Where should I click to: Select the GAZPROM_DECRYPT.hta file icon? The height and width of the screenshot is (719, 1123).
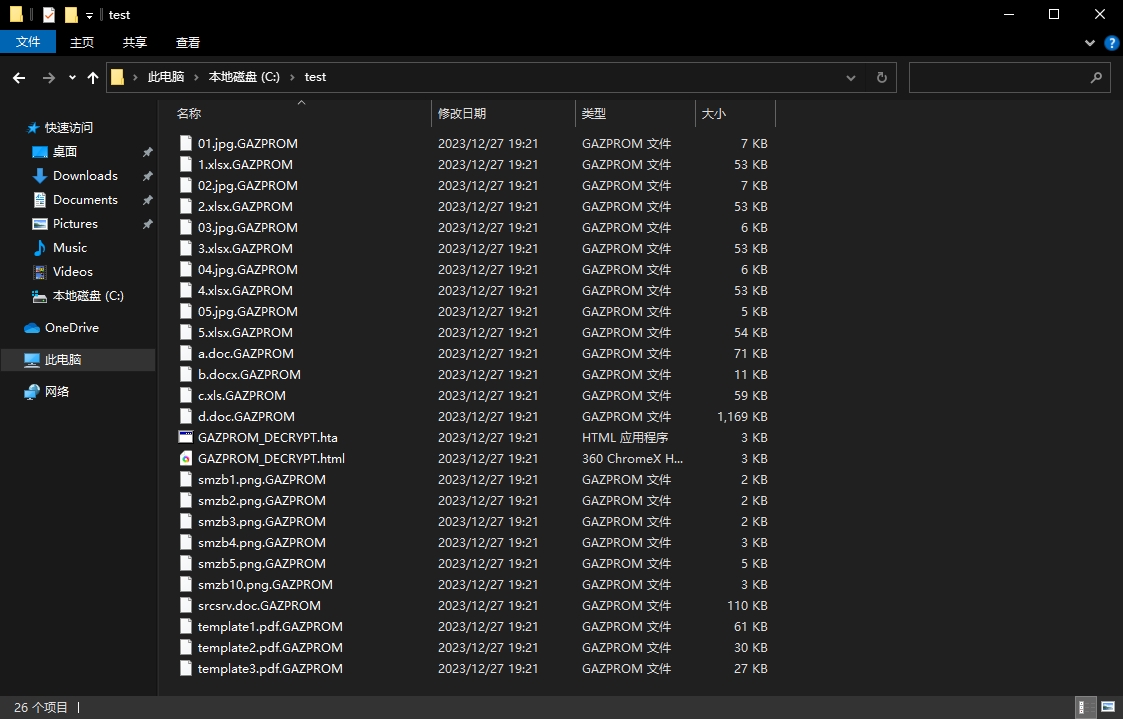(185, 437)
